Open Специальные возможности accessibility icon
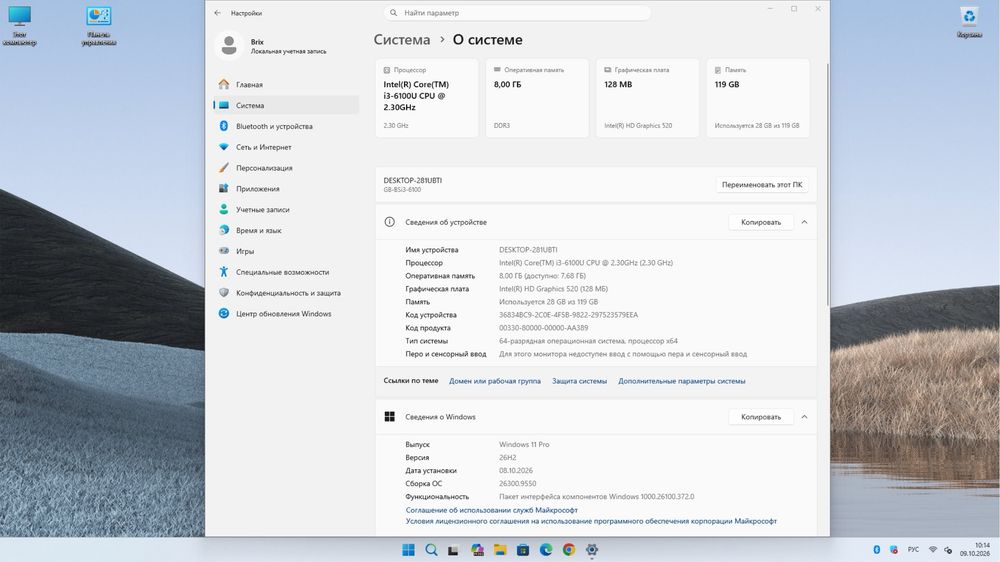Image resolution: width=1000 pixels, height=562 pixels. [224, 272]
